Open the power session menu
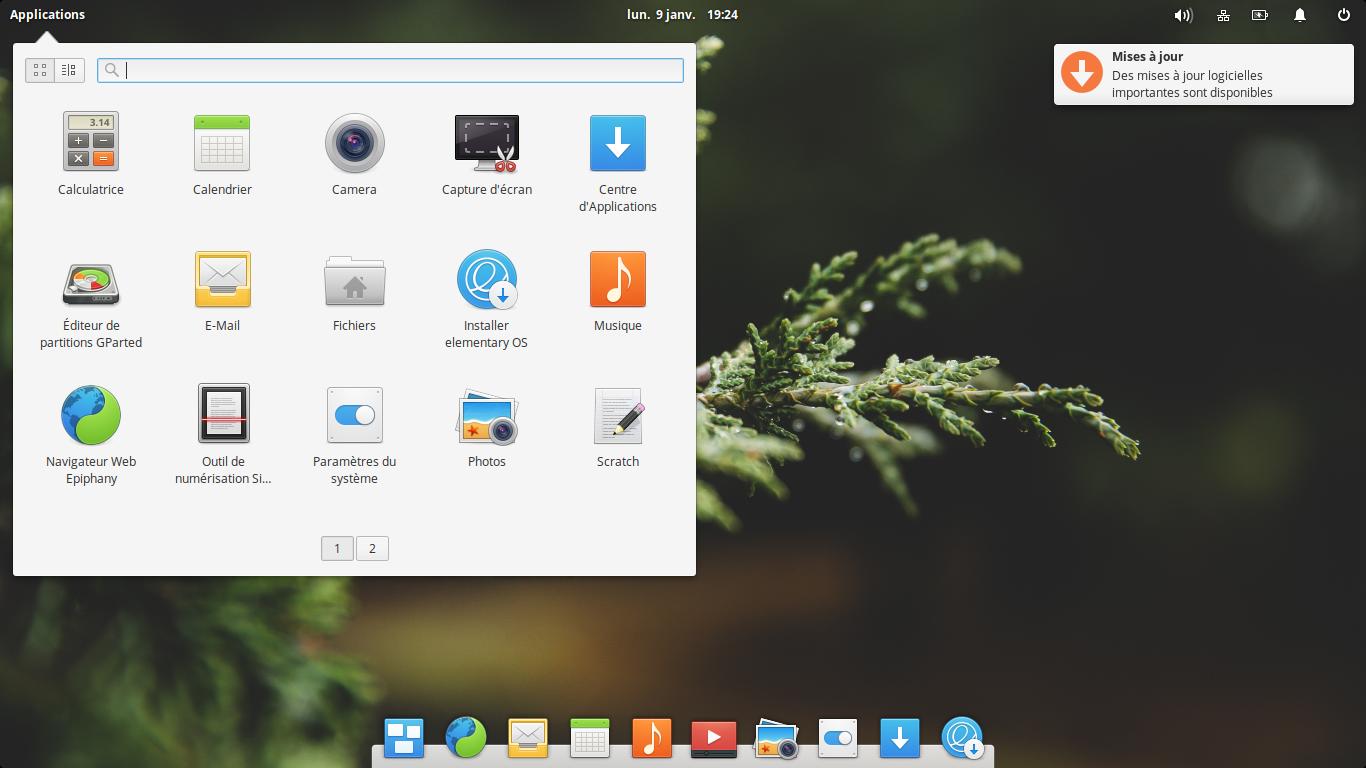1366x768 pixels. point(1343,15)
